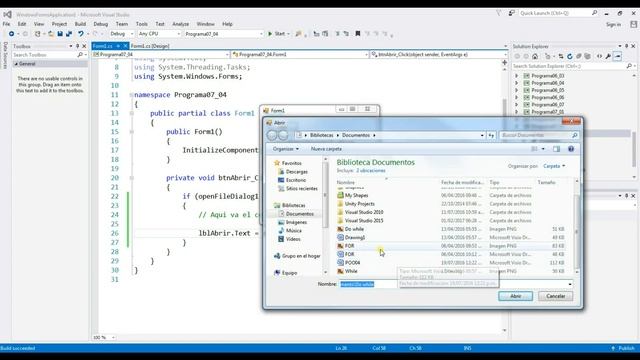Open the Build menu
Screen dimensions: 640x360
pyautogui.click(x=80, y=24)
